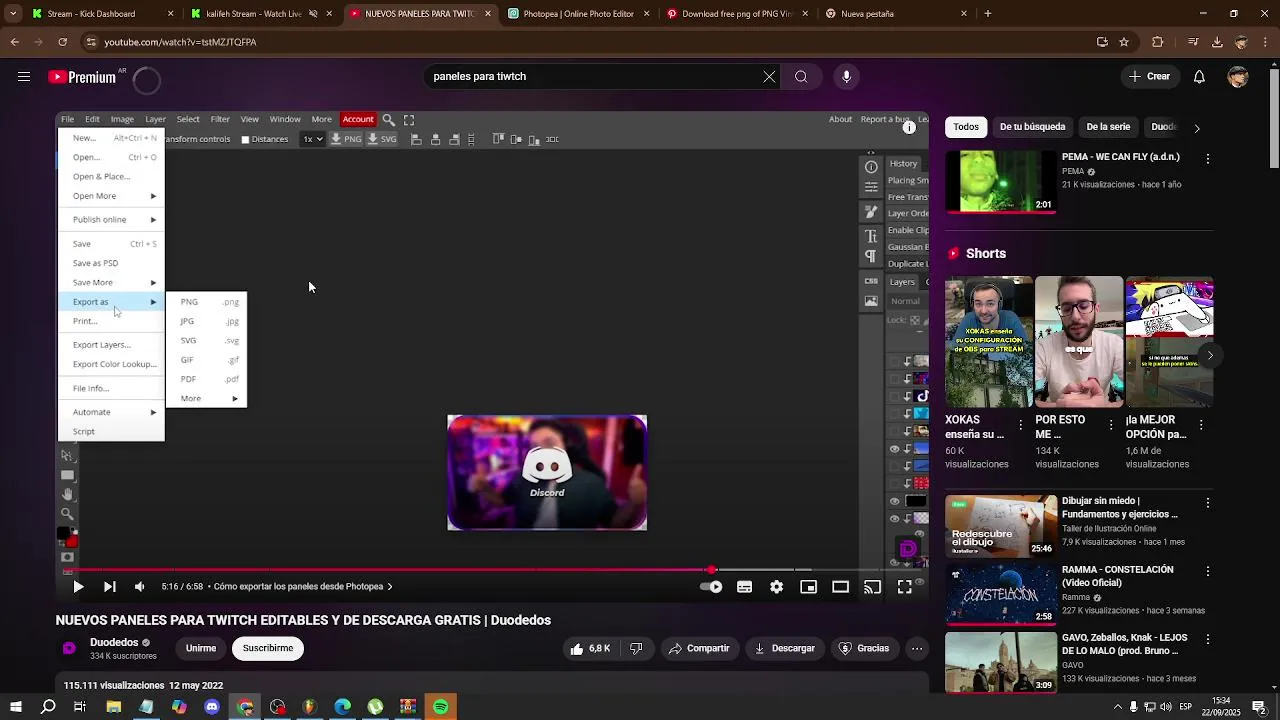Go back in the browser

tap(15, 42)
